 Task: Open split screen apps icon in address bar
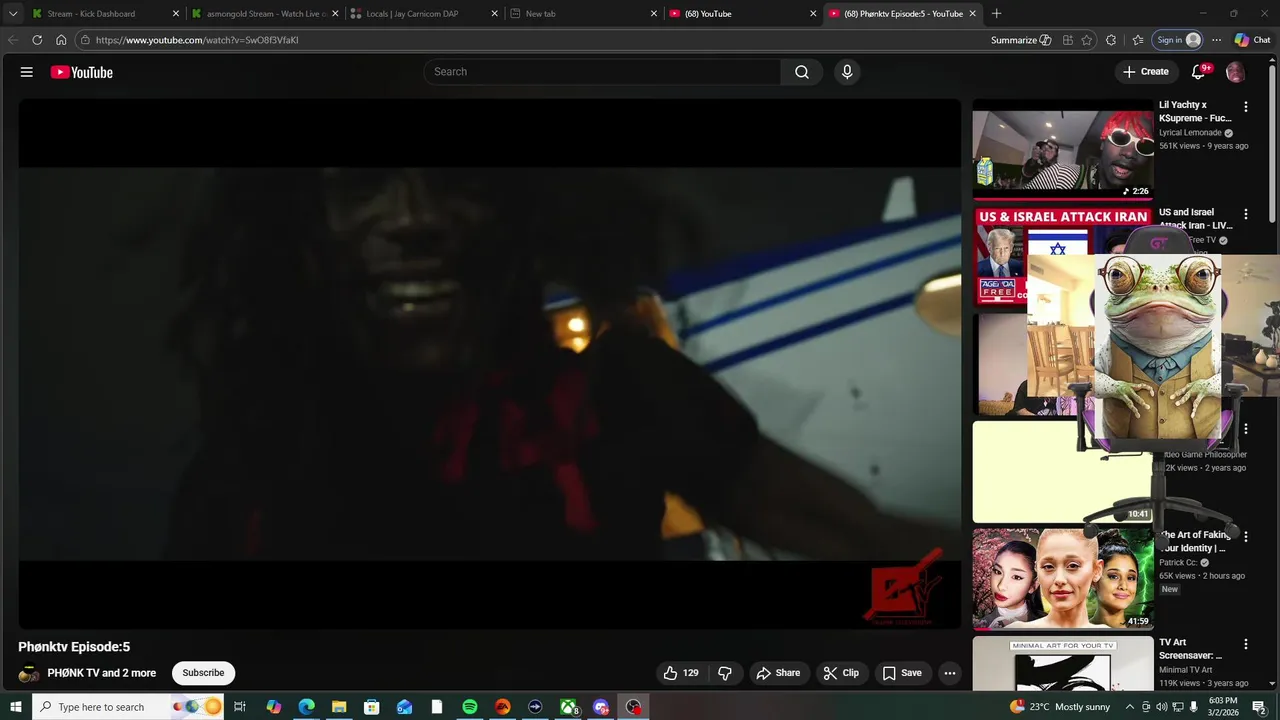coord(1068,40)
